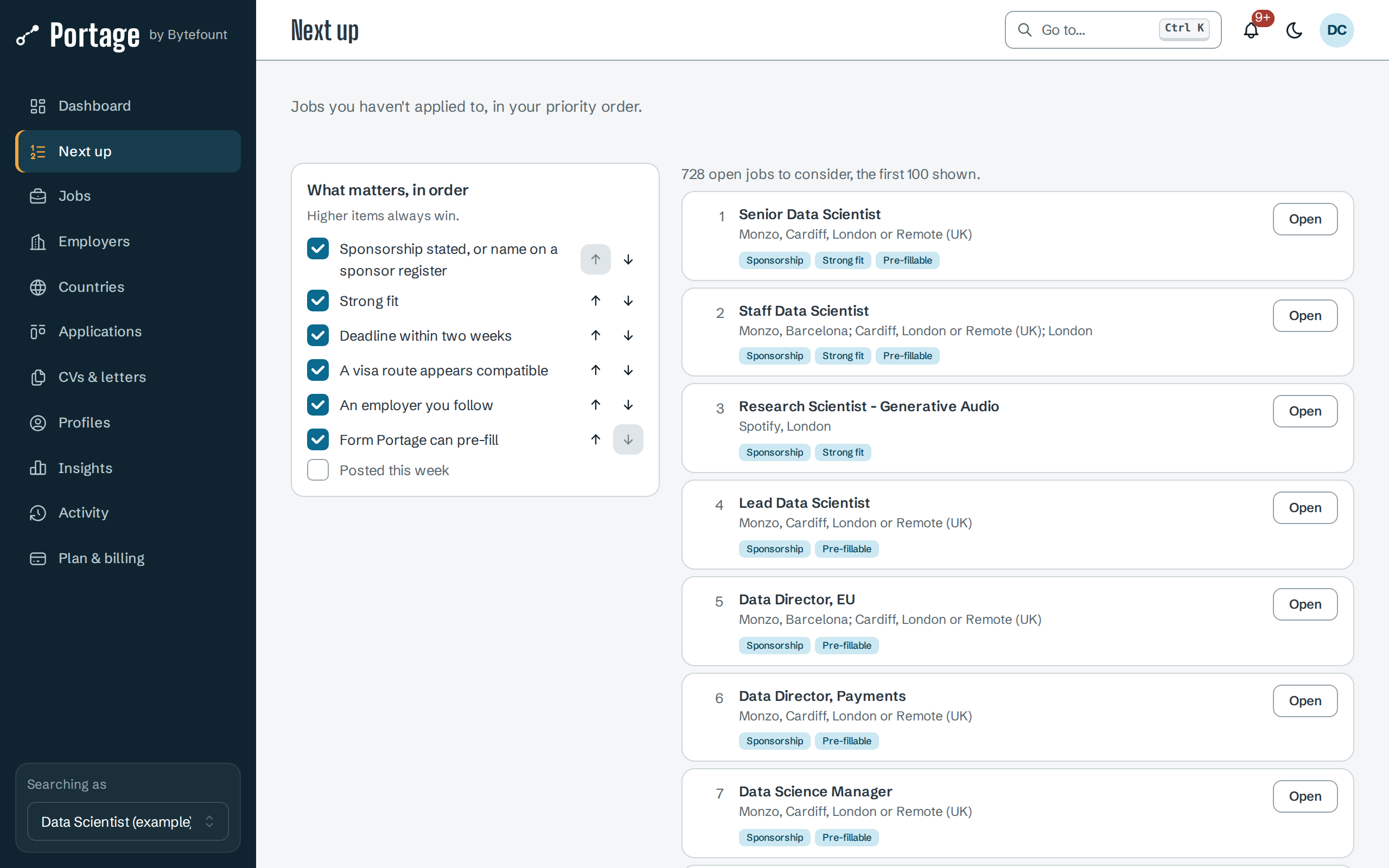The height and width of the screenshot is (868, 1389).
Task: Click the search magnifier icon
Action: click(x=1024, y=30)
